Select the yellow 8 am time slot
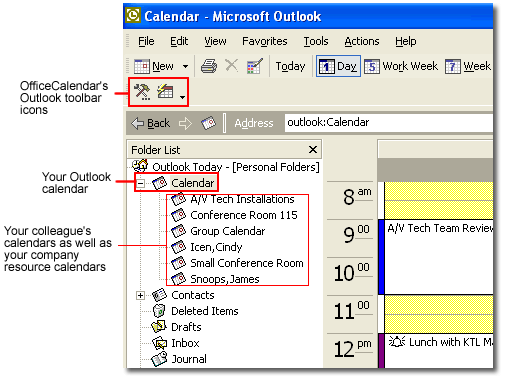 pos(439,200)
